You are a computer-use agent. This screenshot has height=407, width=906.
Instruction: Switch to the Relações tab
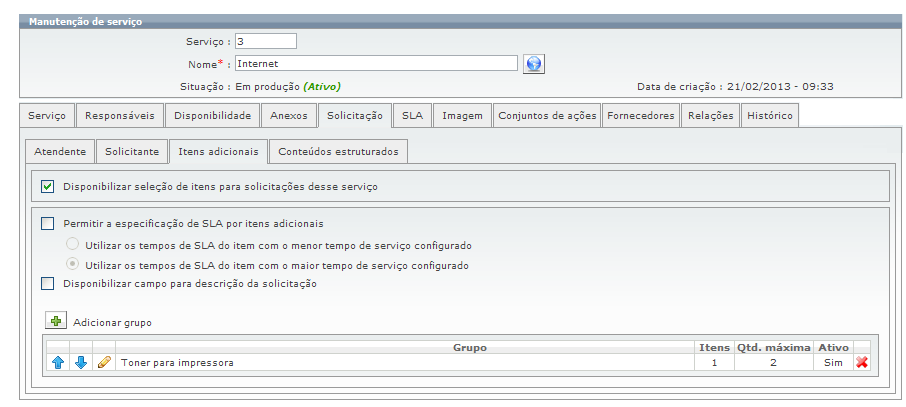710,116
